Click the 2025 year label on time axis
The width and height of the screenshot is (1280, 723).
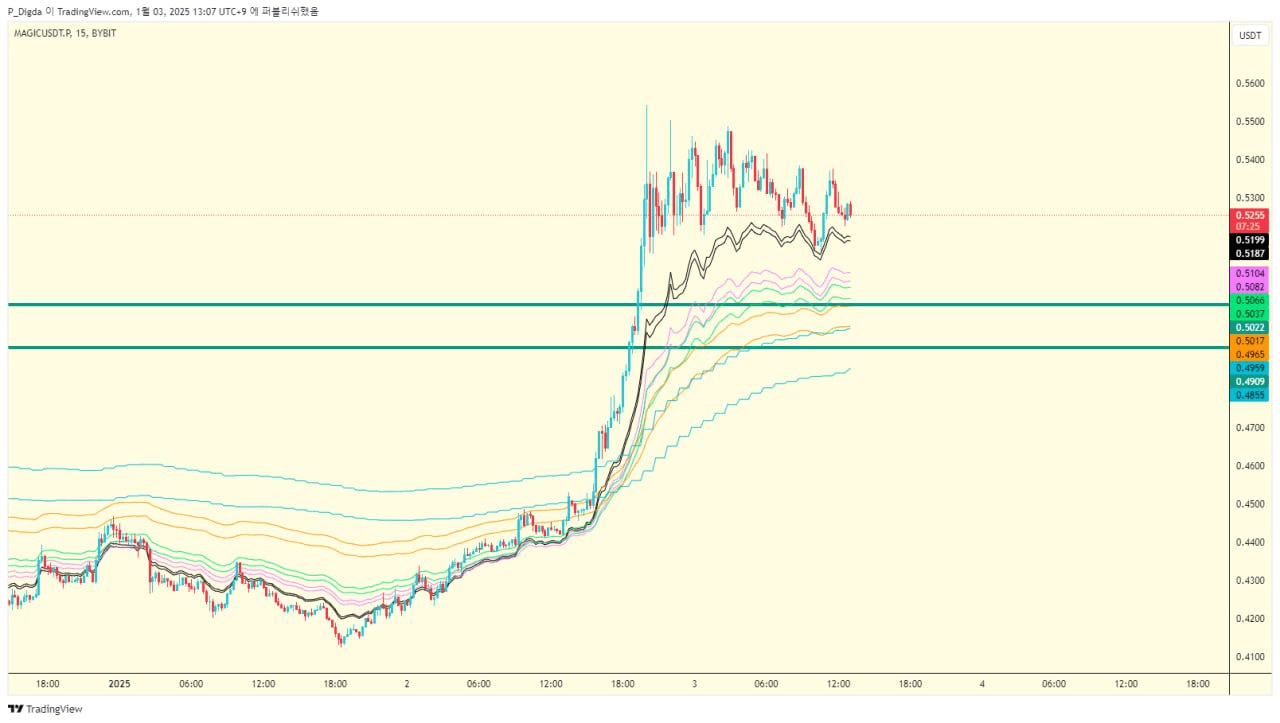coord(120,684)
